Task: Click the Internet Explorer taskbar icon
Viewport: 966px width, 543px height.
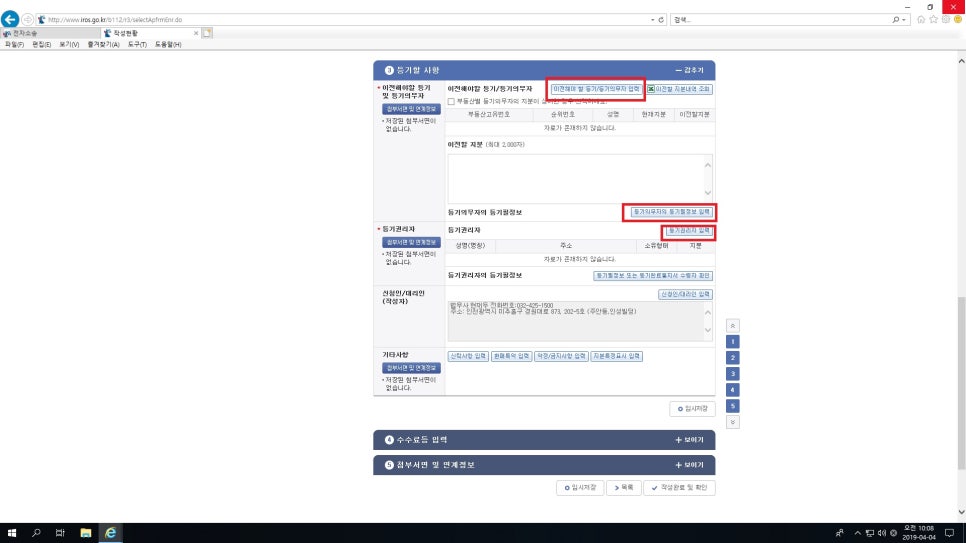Action: point(111,533)
